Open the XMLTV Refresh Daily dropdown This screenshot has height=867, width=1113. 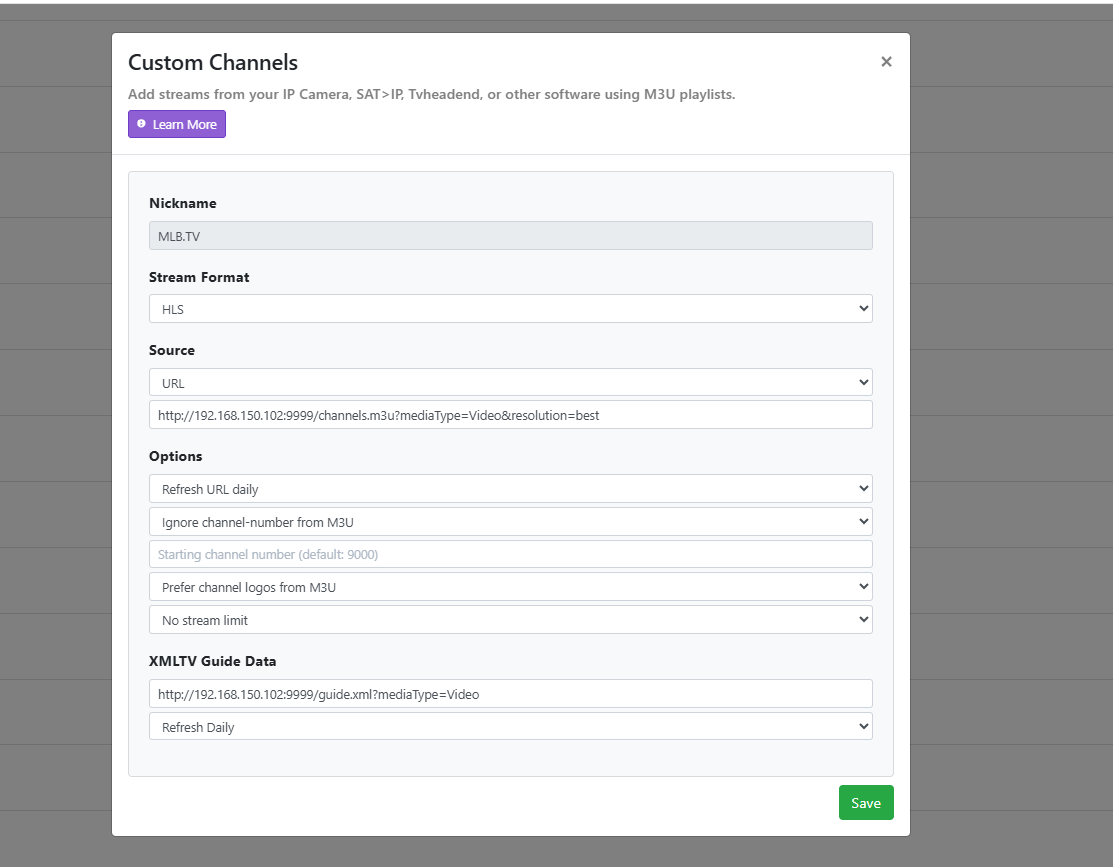click(x=510, y=727)
